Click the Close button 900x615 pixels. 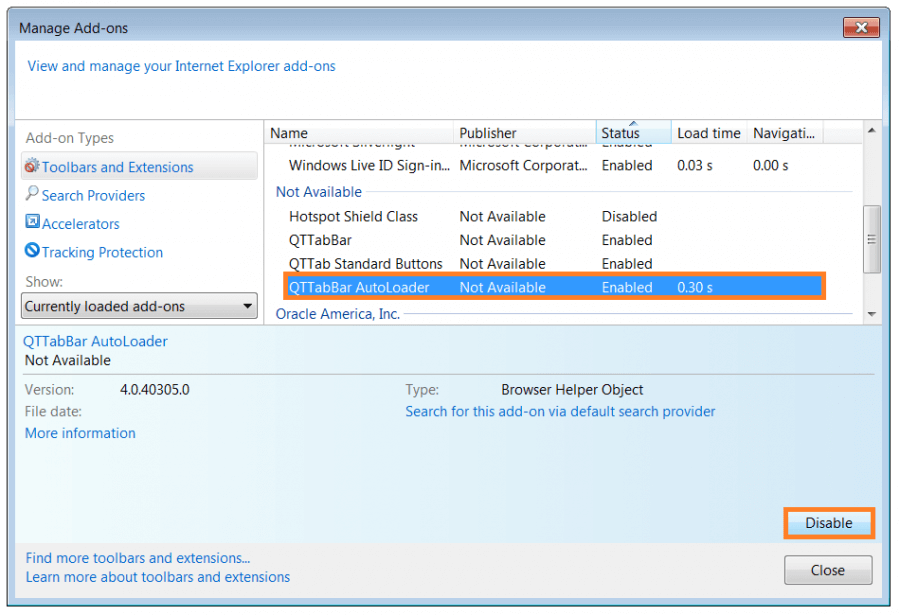pyautogui.click(x=828, y=570)
